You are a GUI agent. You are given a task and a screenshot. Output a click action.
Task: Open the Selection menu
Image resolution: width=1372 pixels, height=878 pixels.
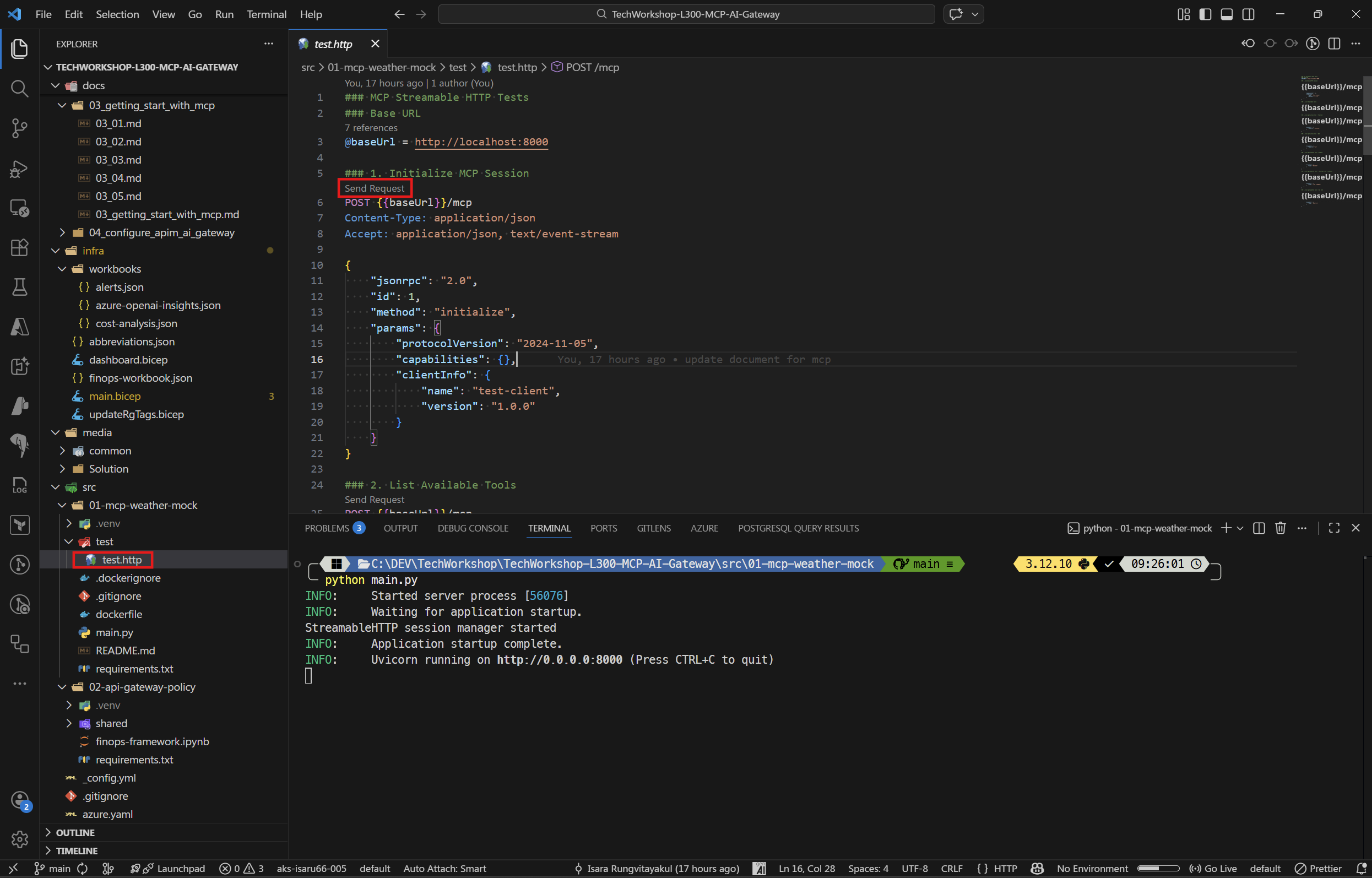tap(117, 14)
